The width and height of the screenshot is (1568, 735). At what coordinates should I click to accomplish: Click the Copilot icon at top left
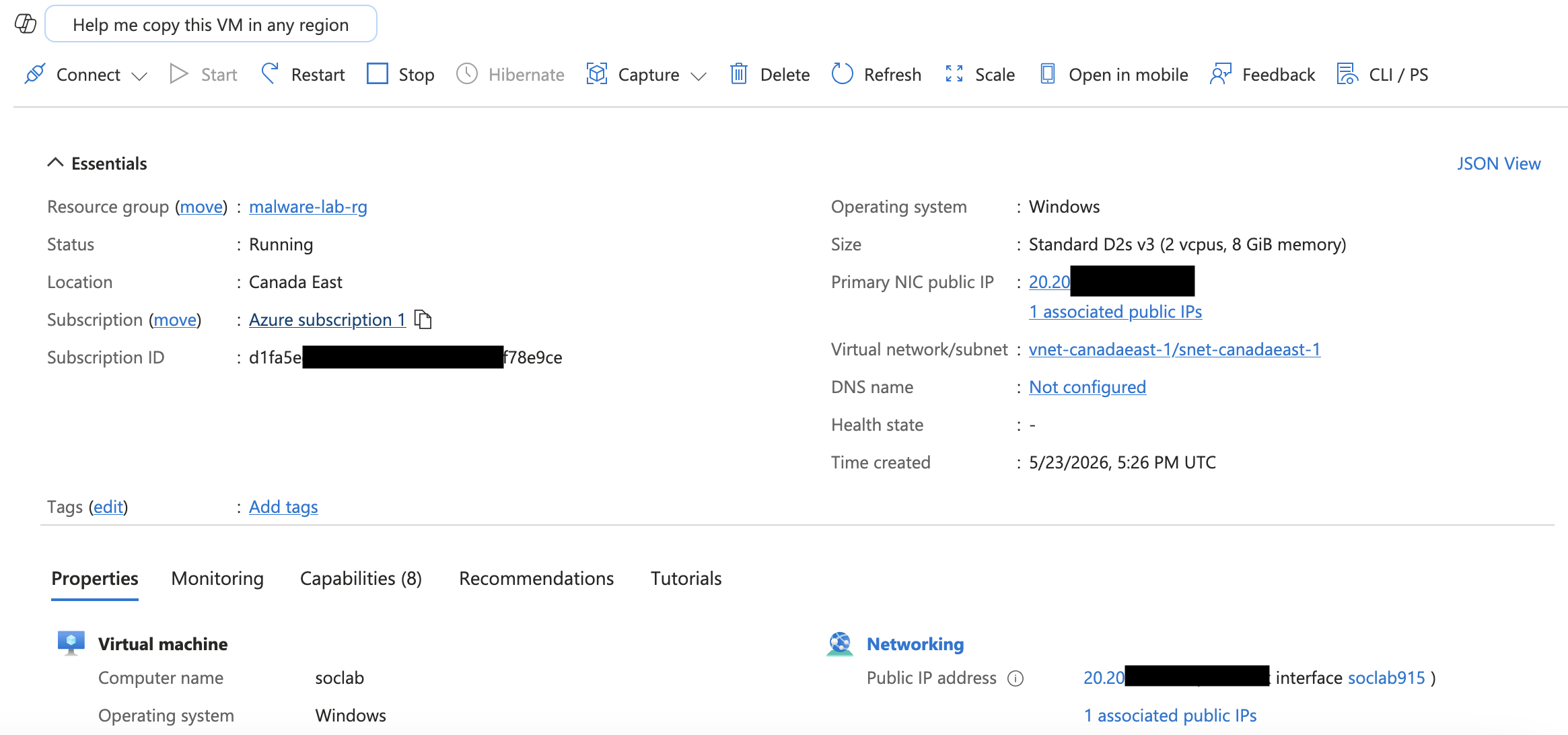coord(26,24)
